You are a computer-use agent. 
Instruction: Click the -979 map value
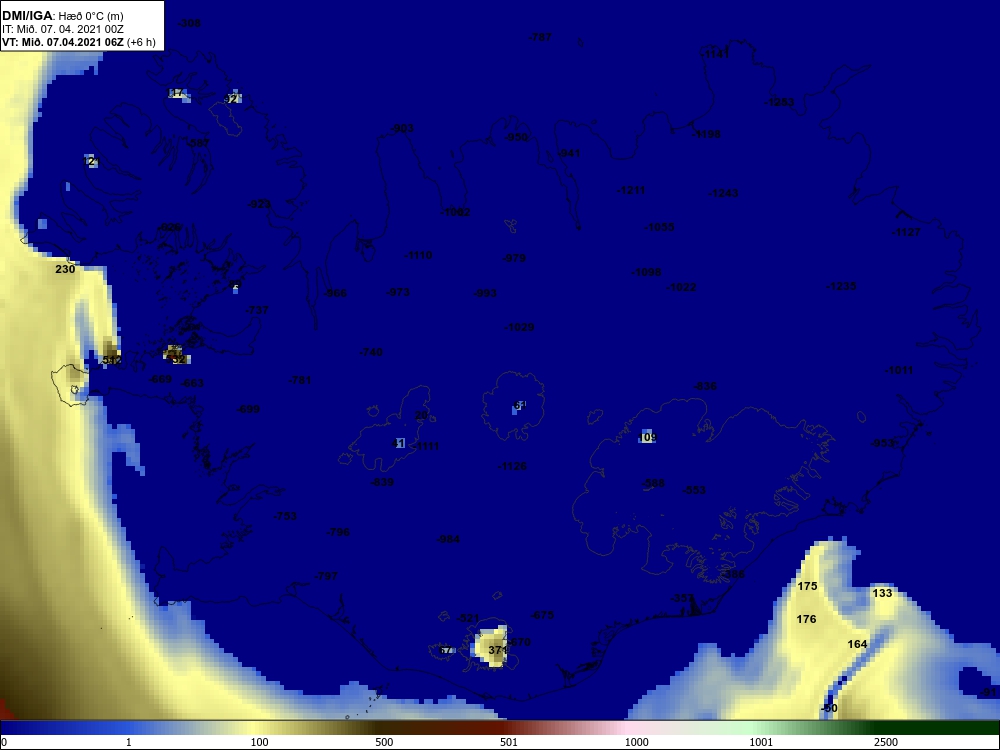[x=514, y=258]
